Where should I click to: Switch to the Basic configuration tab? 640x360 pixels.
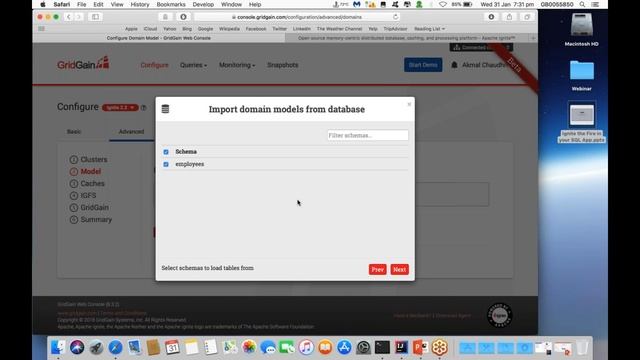tap(74, 131)
